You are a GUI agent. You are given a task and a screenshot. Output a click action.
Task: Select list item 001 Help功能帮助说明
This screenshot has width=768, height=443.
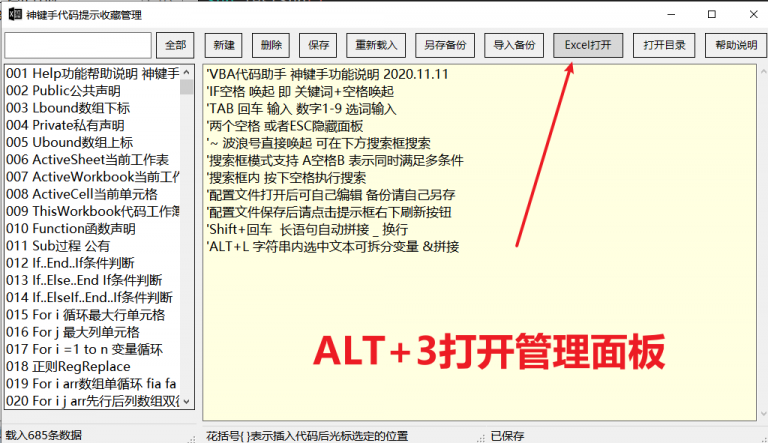[x=92, y=74]
